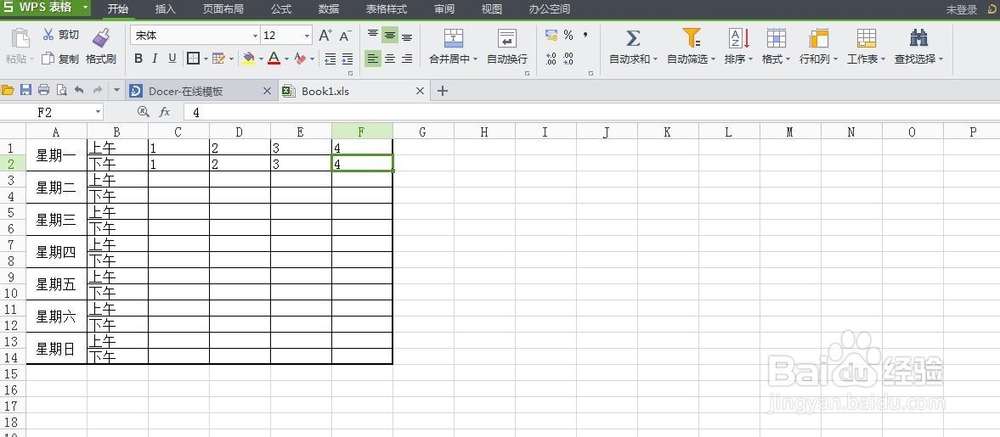The image size is (1000, 437).
Task: Toggle center horizontal alignment
Action: (x=390, y=59)
